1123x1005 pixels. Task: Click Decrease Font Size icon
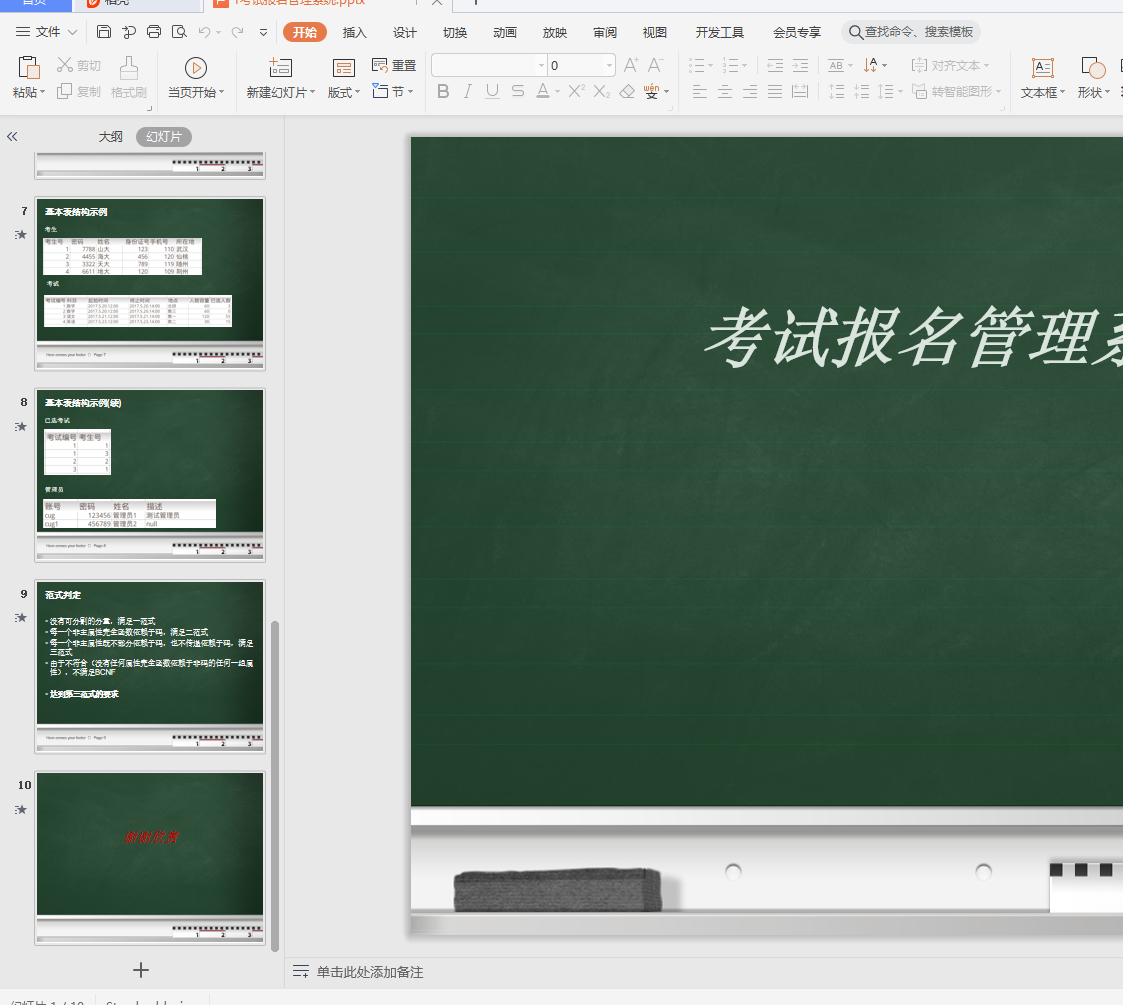pos(655,65)
